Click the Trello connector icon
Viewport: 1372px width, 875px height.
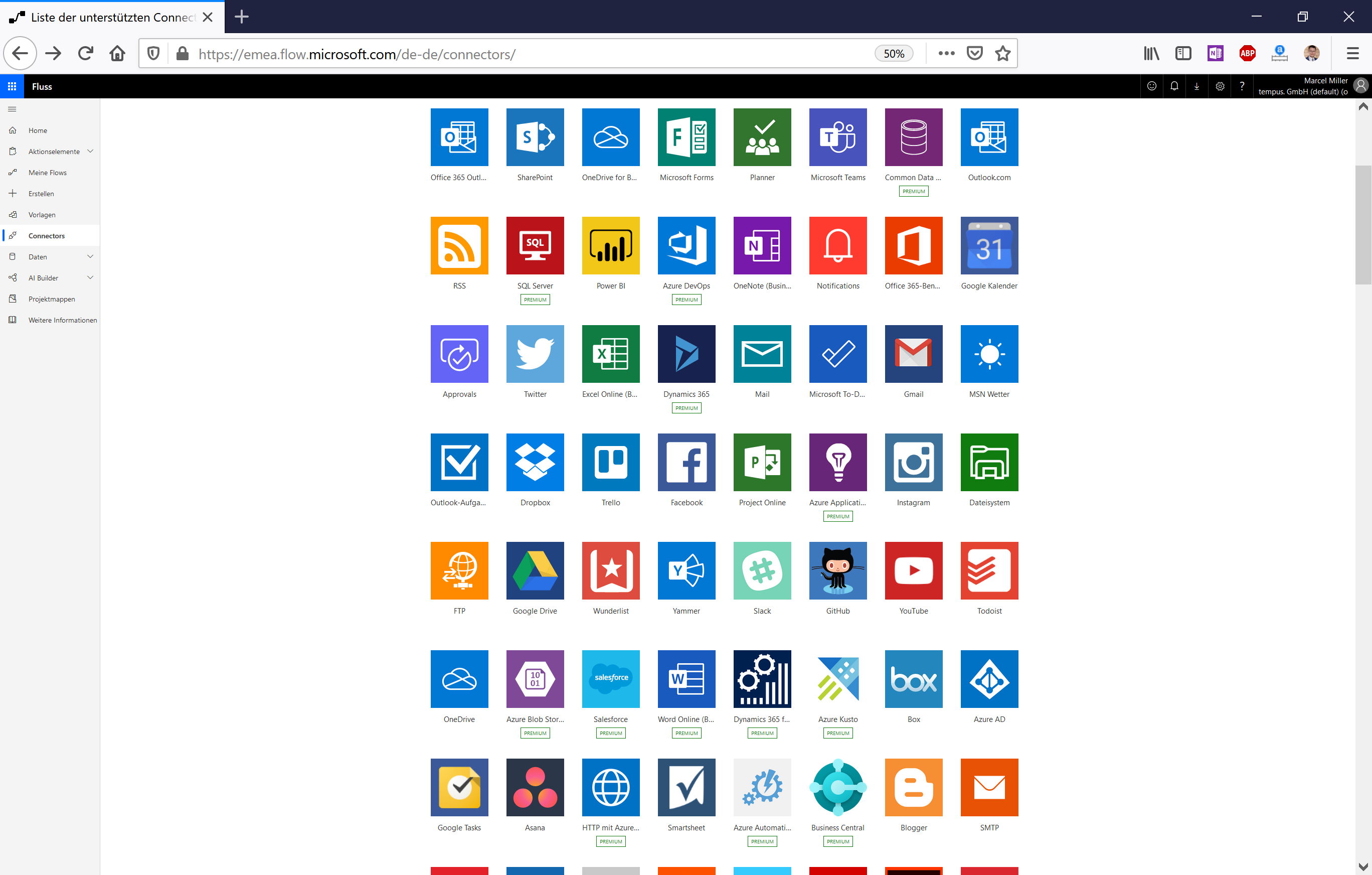tap(610, 462)
